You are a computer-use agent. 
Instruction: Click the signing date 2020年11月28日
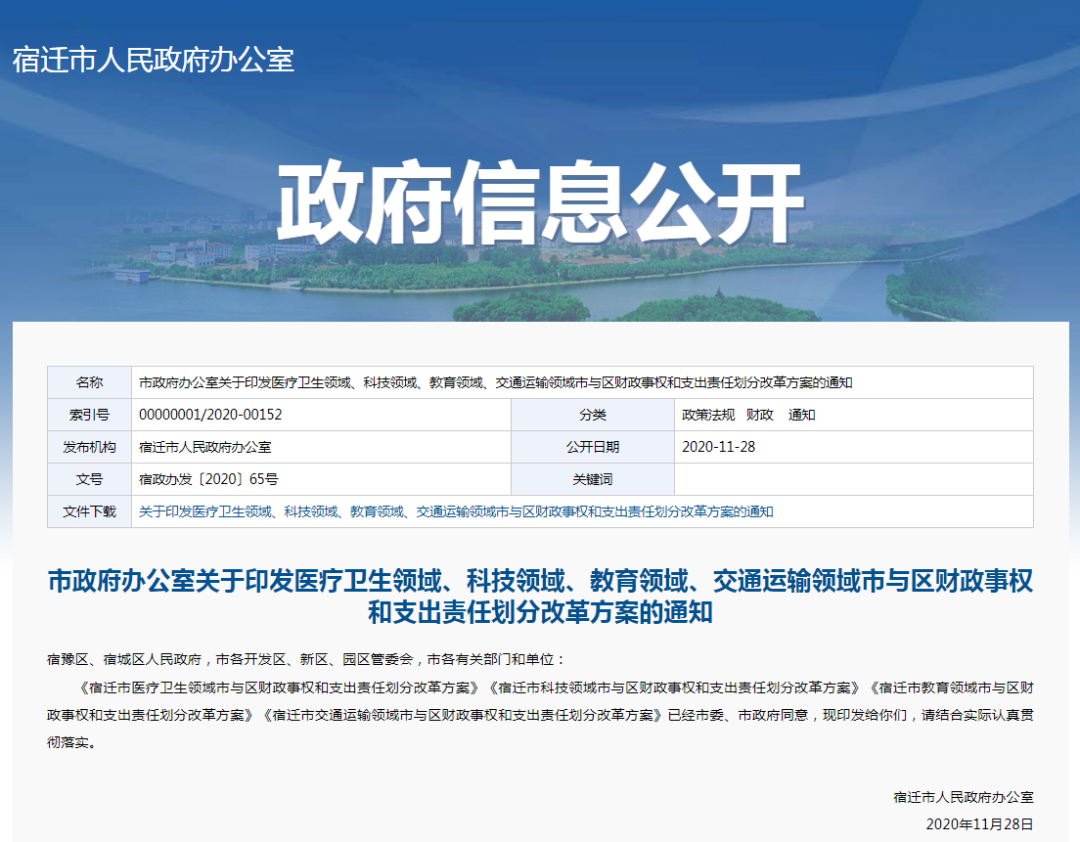pyautogui.click(x=979, y=824)
